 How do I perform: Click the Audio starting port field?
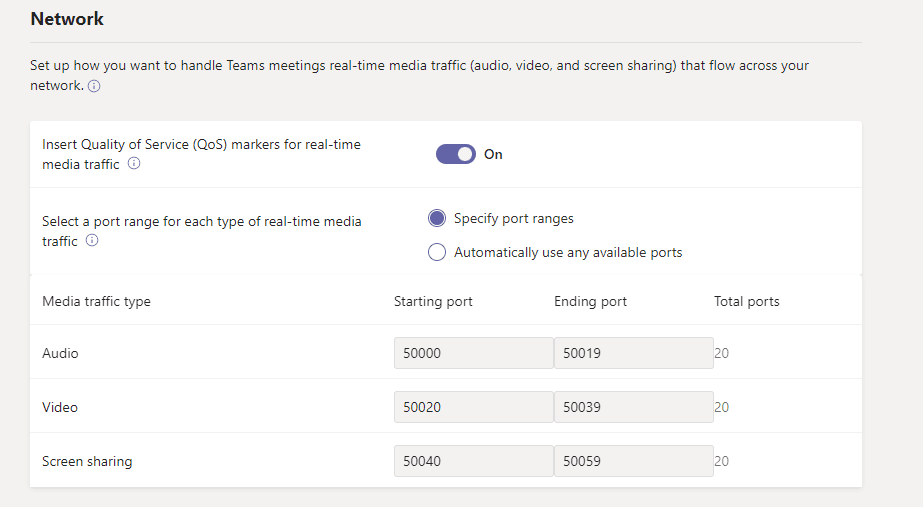pos(473,353)
